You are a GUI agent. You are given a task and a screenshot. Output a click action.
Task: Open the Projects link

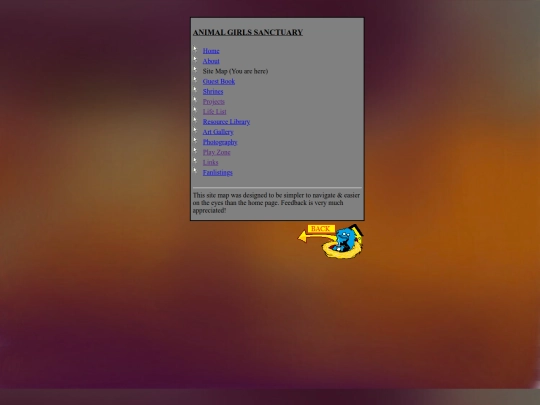pyautogui.click(x=214, y=102)
